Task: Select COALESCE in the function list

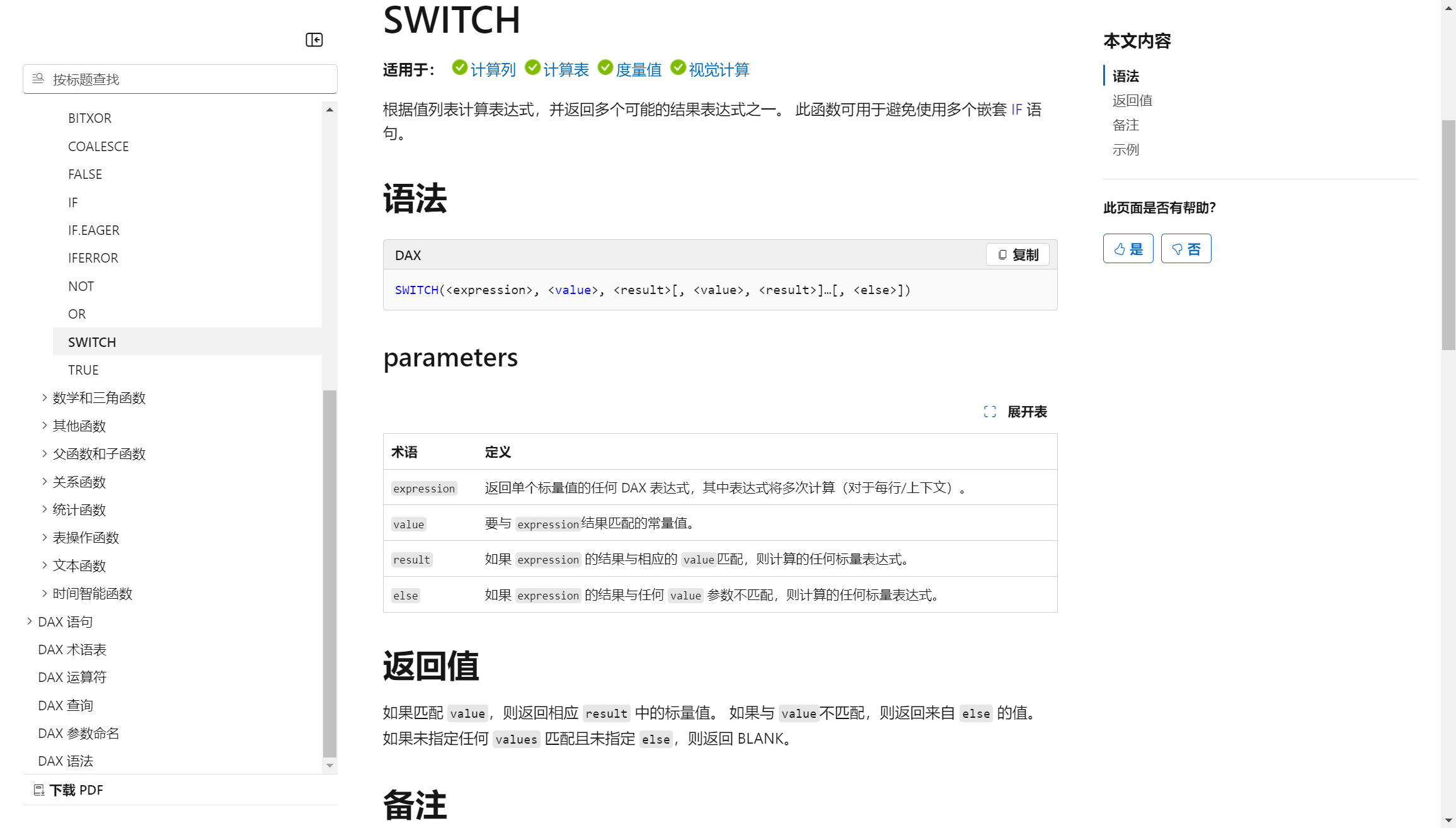Action: (x=98, y=146)
